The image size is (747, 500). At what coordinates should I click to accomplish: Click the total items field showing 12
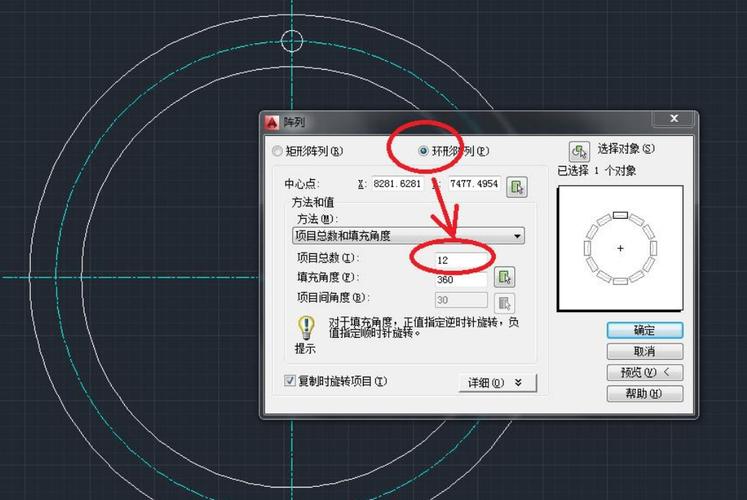click(x=461, y=260)
